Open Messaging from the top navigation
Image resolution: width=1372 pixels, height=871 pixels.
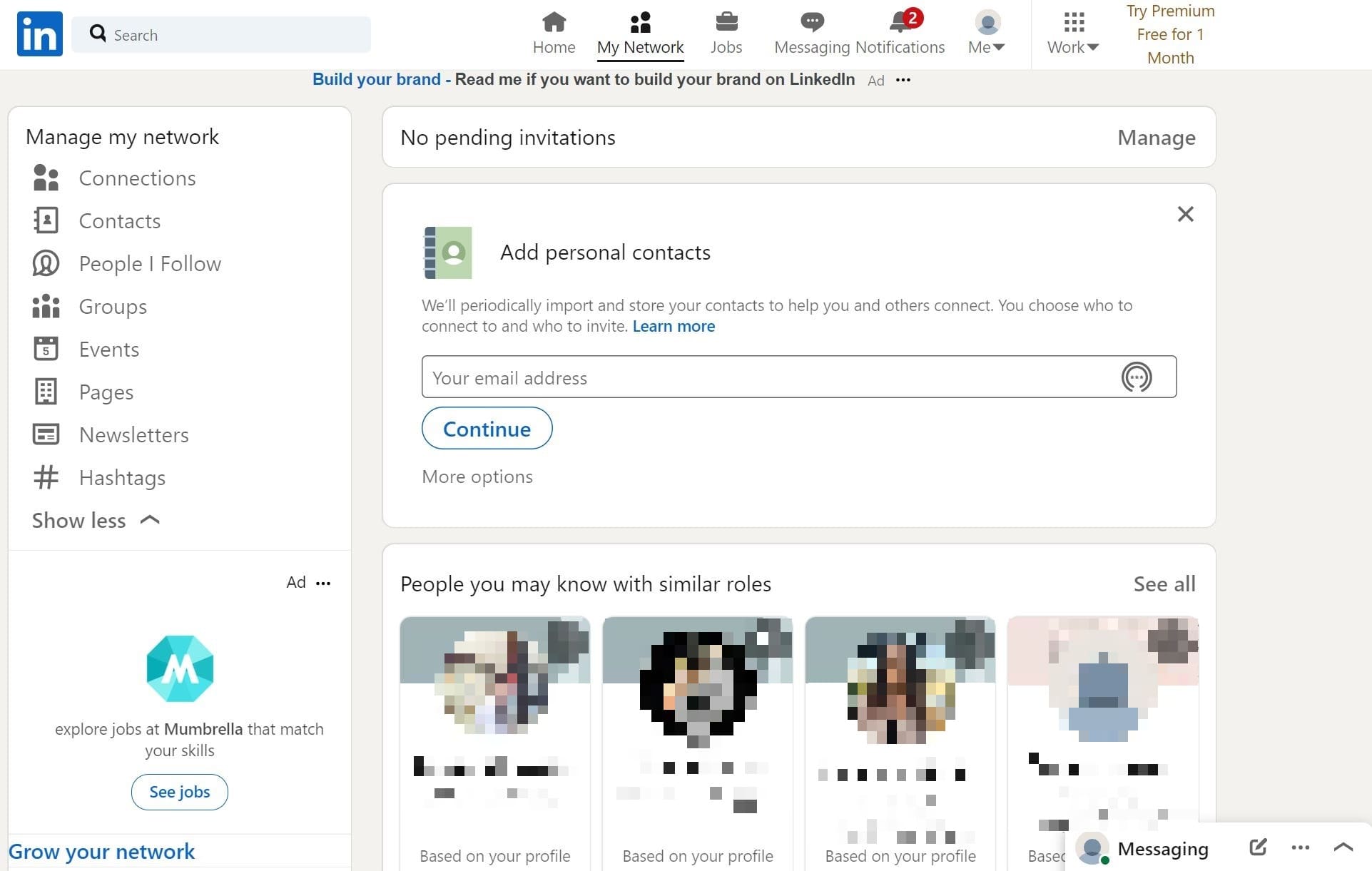click(x=811, y=22)
